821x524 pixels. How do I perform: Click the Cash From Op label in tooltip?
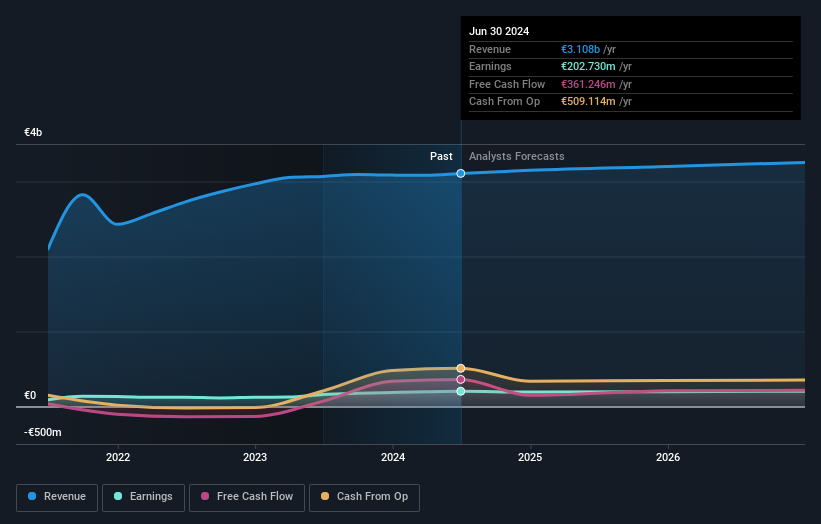[x=504, y=102]
